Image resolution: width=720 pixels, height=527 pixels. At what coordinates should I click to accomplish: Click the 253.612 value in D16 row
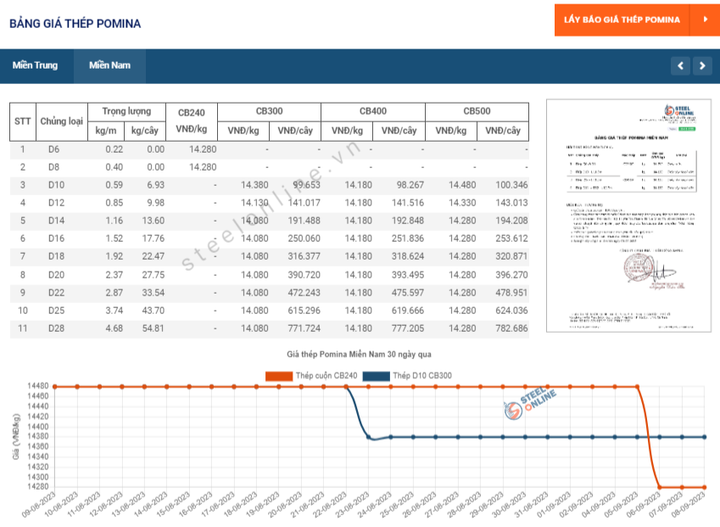coord(512,239)
